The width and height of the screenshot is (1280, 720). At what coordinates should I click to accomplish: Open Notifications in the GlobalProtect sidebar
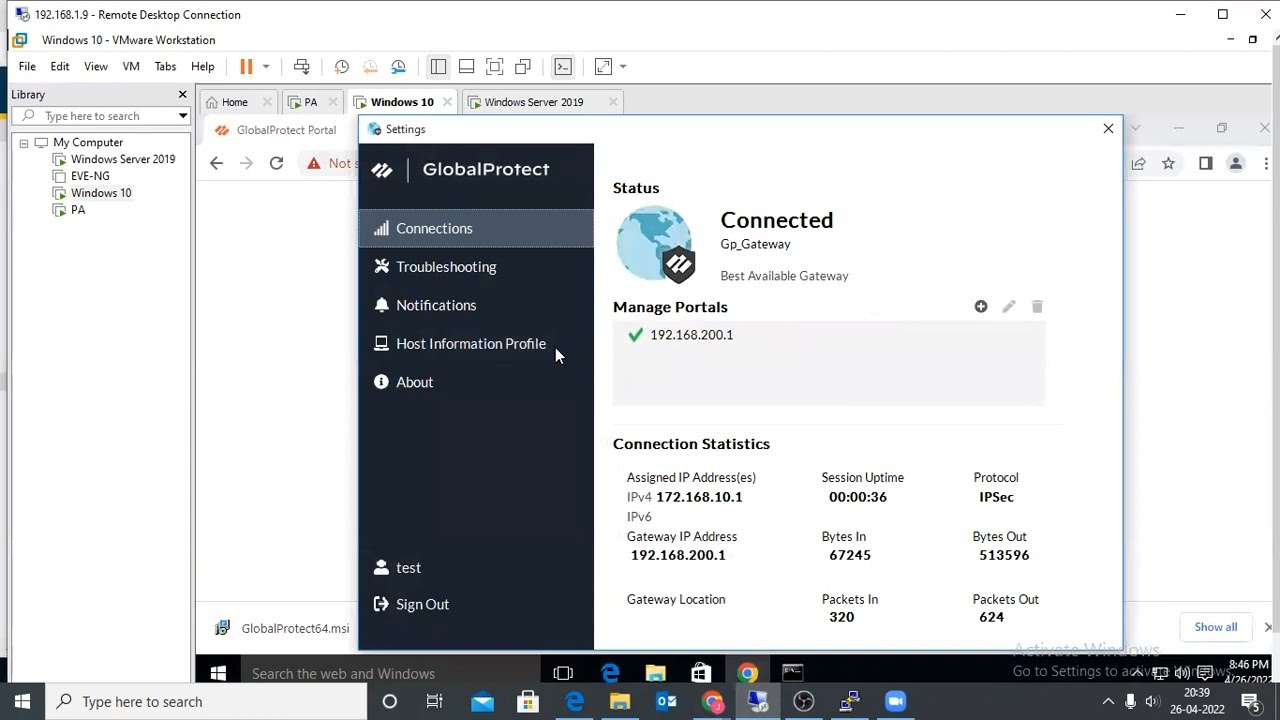(476, 305)
